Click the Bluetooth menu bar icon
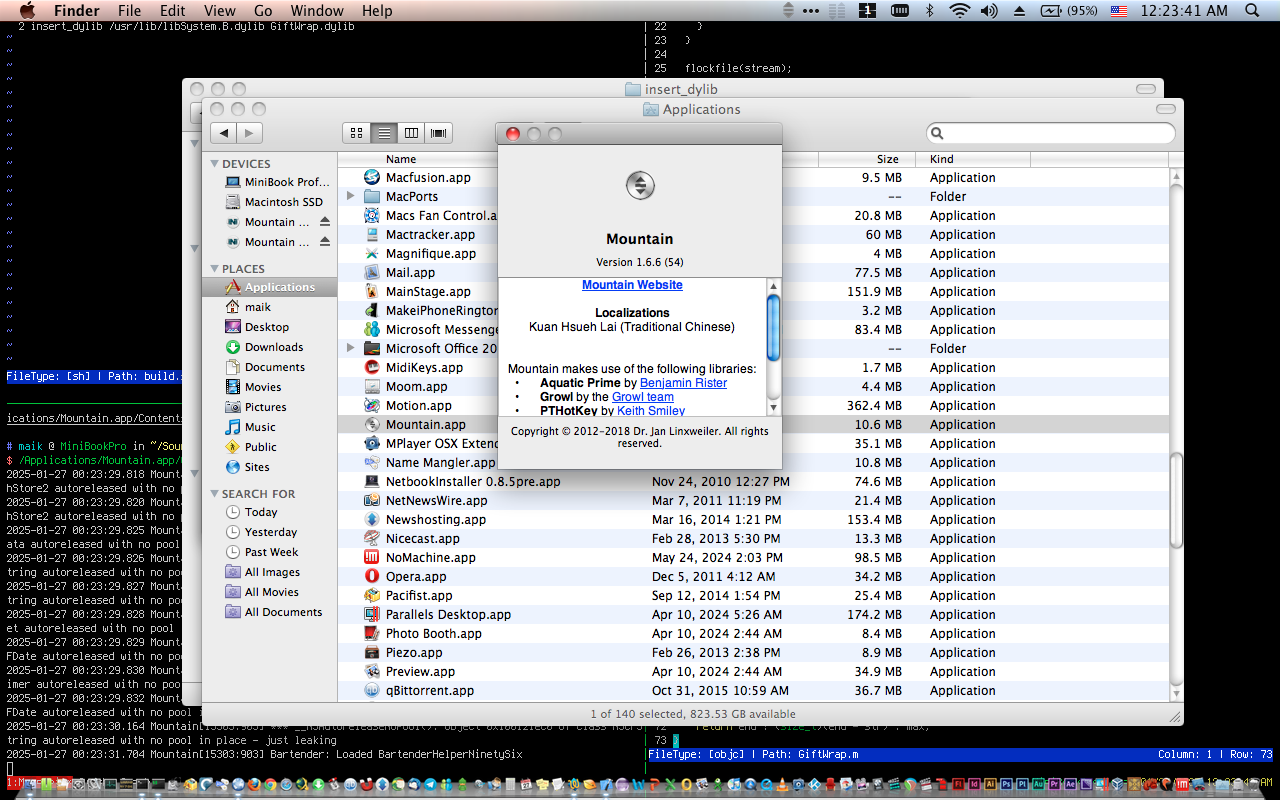Screen dimensions: 1280x800 [x=929, y=11]
